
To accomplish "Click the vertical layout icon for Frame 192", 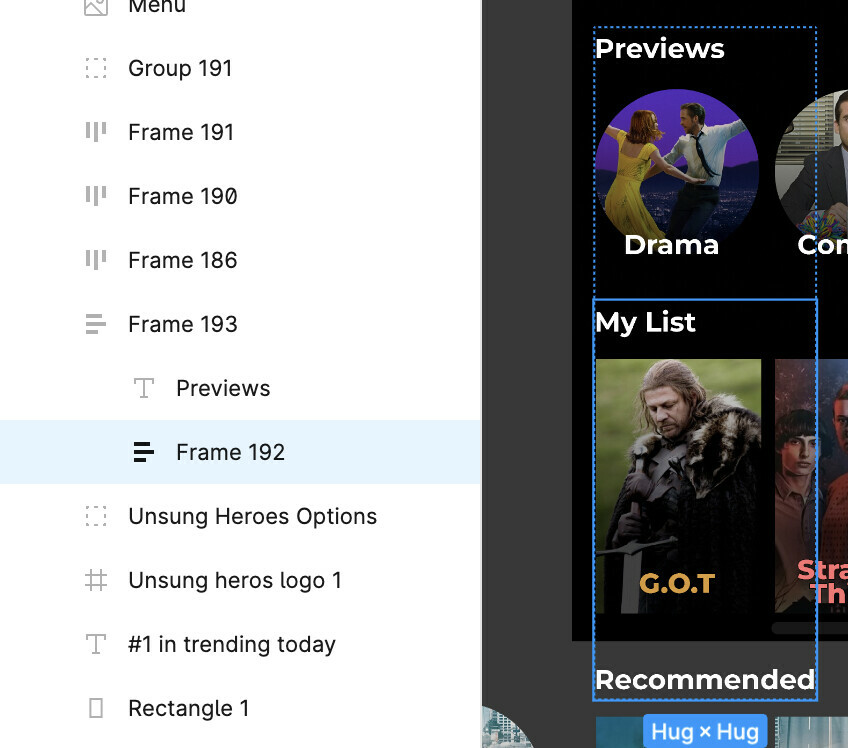I will tap(144, 452).
